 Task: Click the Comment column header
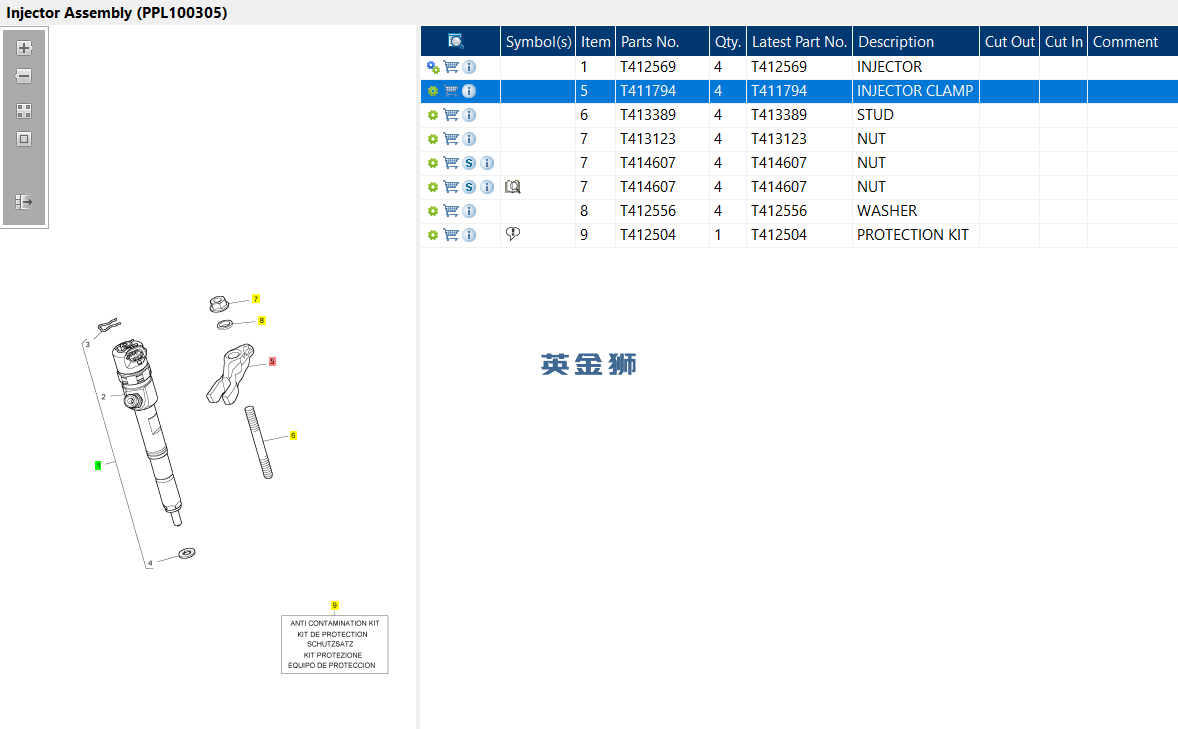tap(1133, 41)
